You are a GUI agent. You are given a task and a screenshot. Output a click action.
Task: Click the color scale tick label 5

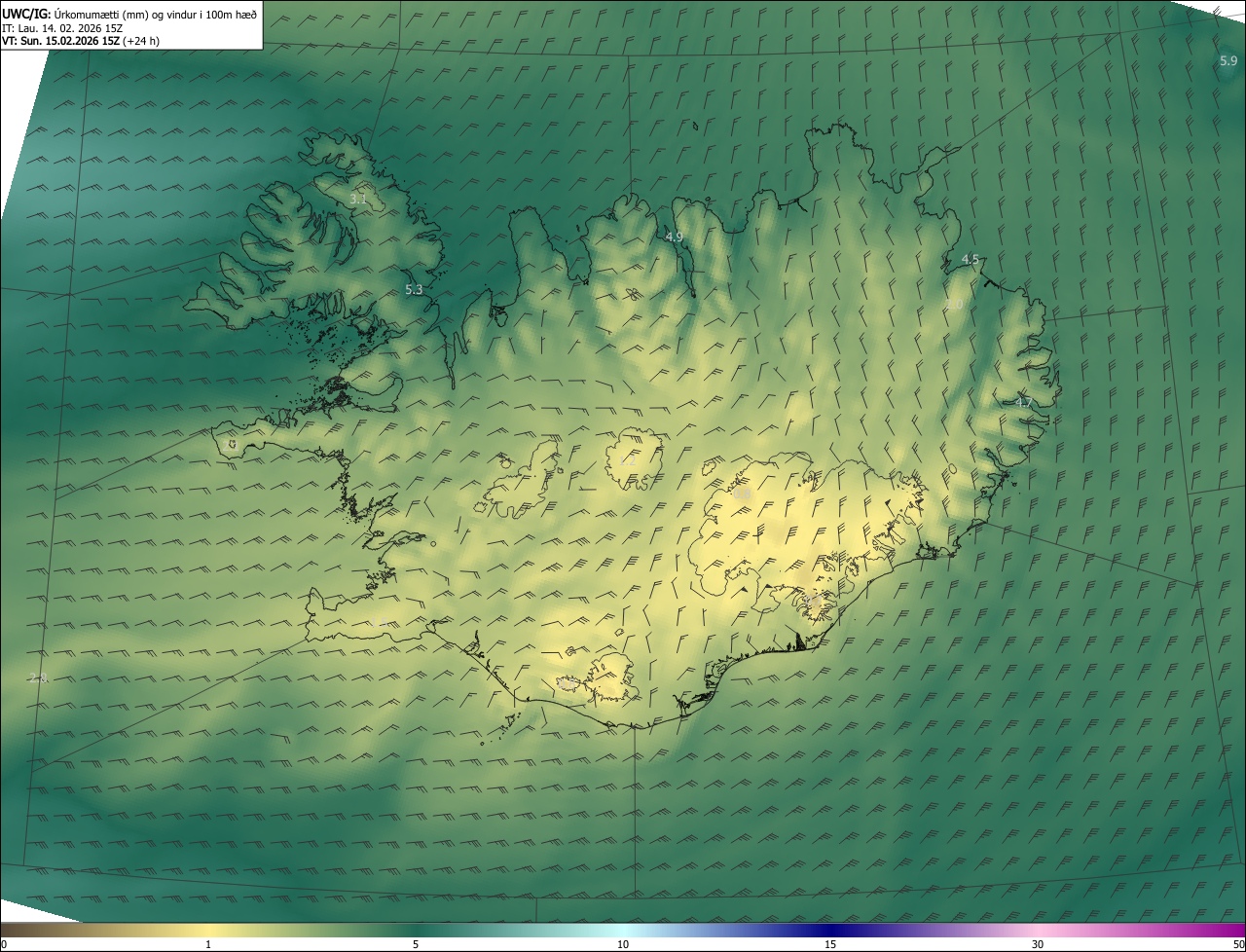(x=416, y=944)
